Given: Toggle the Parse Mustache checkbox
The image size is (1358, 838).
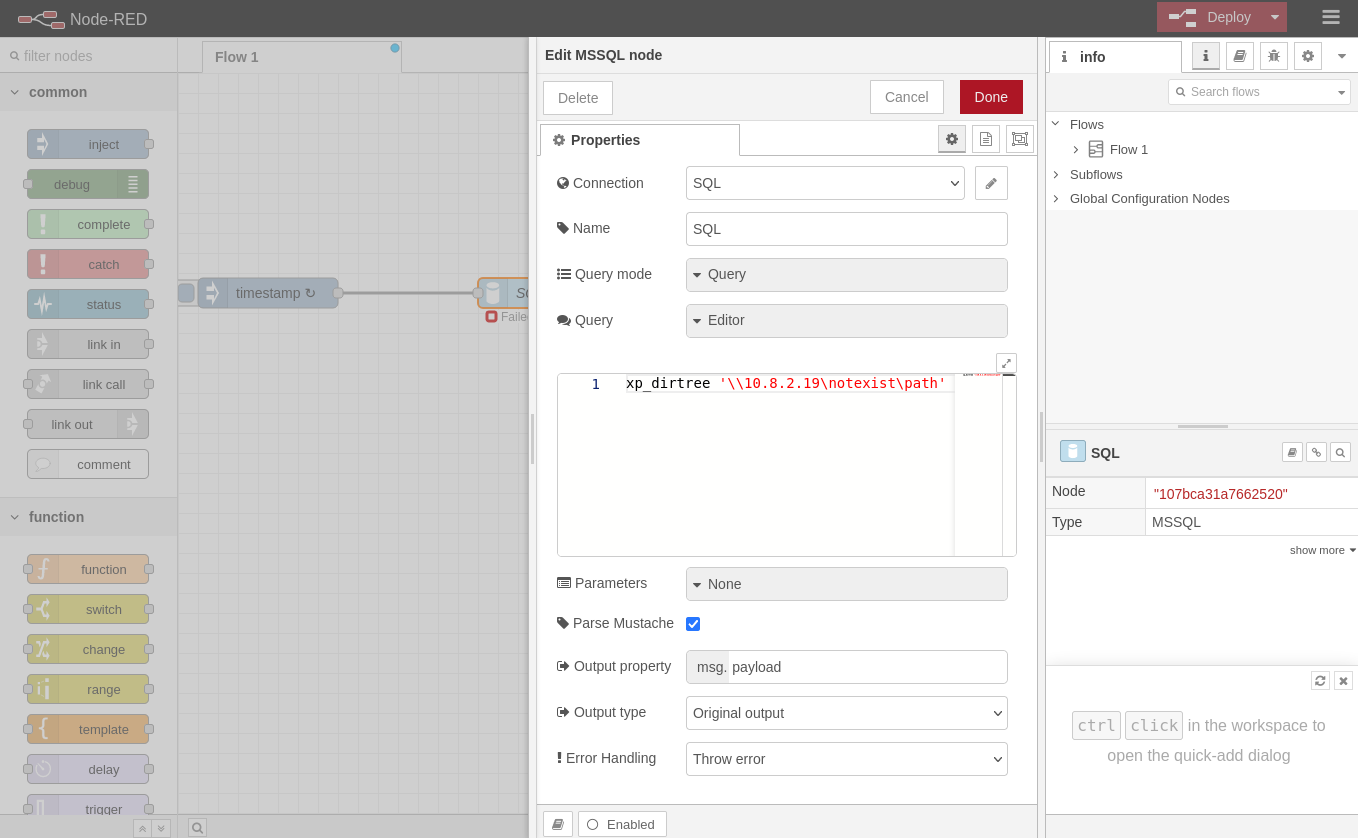Looking at the screenshot, I should point(693,624).
